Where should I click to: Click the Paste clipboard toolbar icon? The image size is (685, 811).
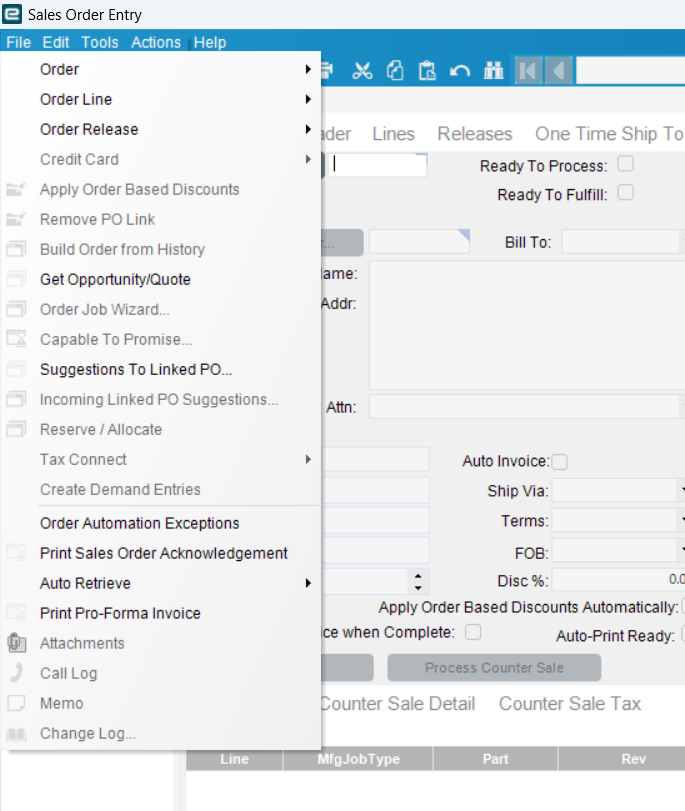427,71
